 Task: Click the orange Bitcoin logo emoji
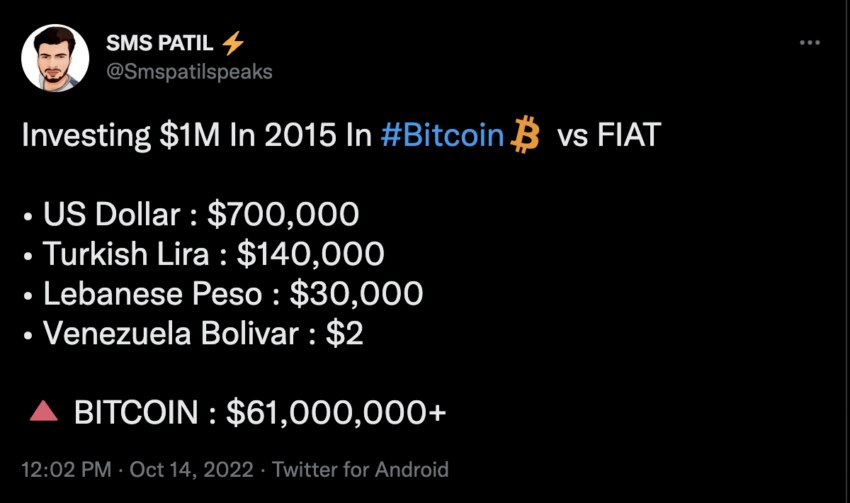[x=525, y=135]
